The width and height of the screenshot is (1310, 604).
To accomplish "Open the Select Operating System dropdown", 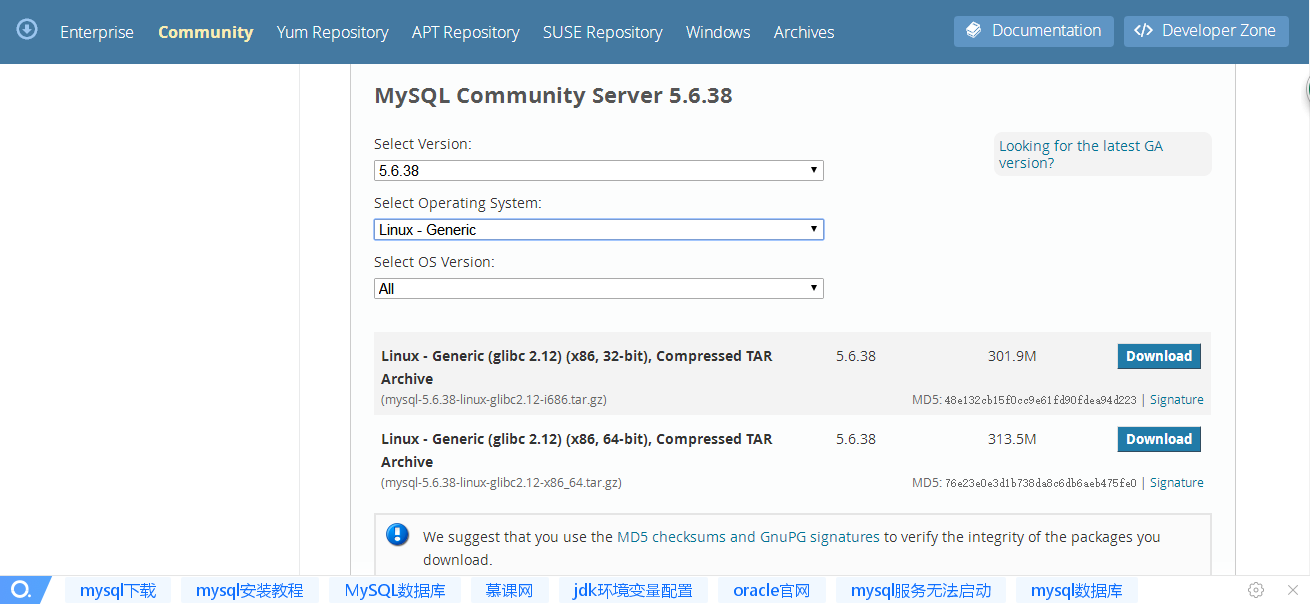I will coord(598,230).
